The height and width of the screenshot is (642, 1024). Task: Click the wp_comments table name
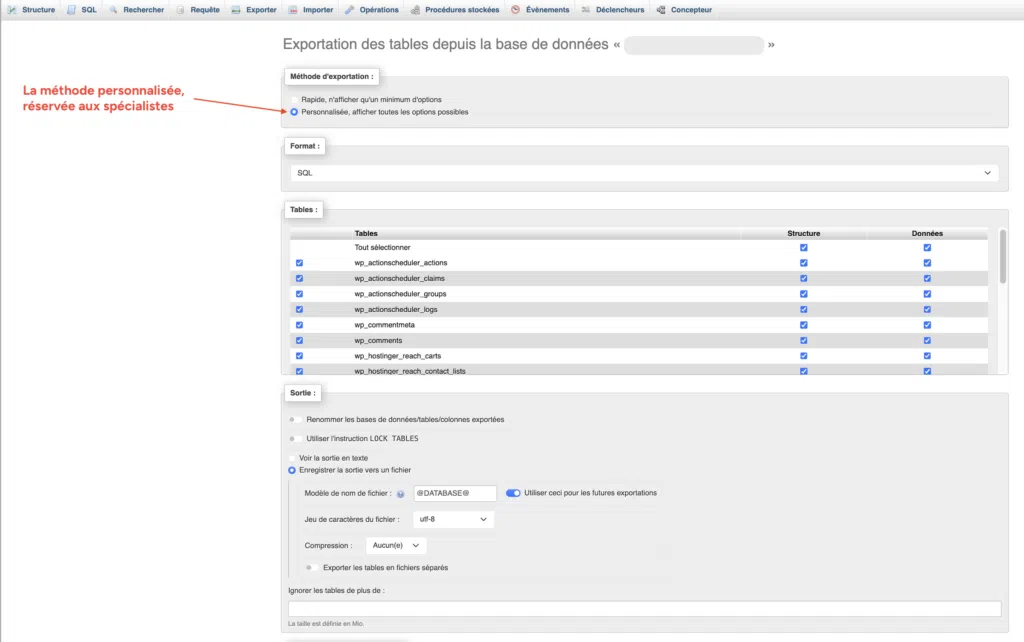pyautogui.click(x=378, y=340)
